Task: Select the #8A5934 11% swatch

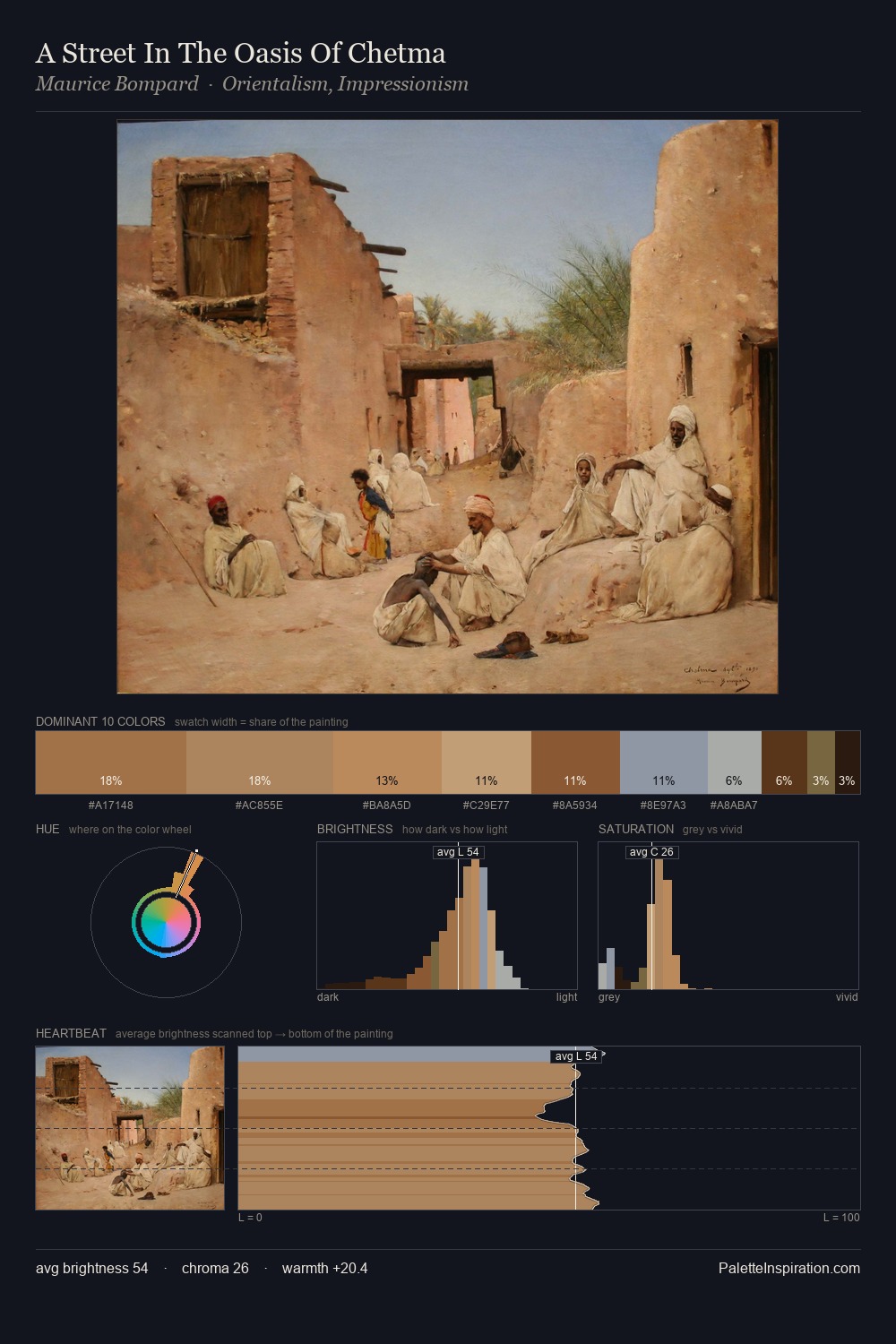Action: click(575, 762)
